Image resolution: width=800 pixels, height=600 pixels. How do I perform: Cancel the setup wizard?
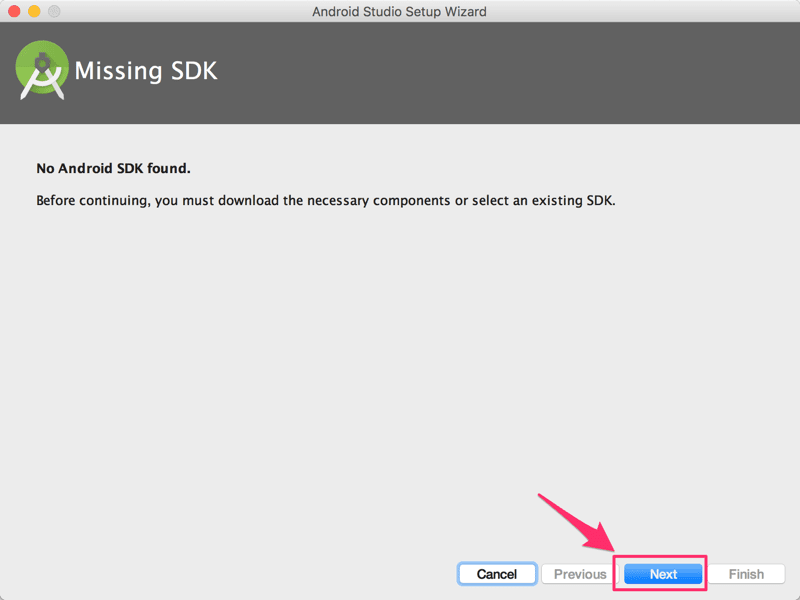[497, 574]
